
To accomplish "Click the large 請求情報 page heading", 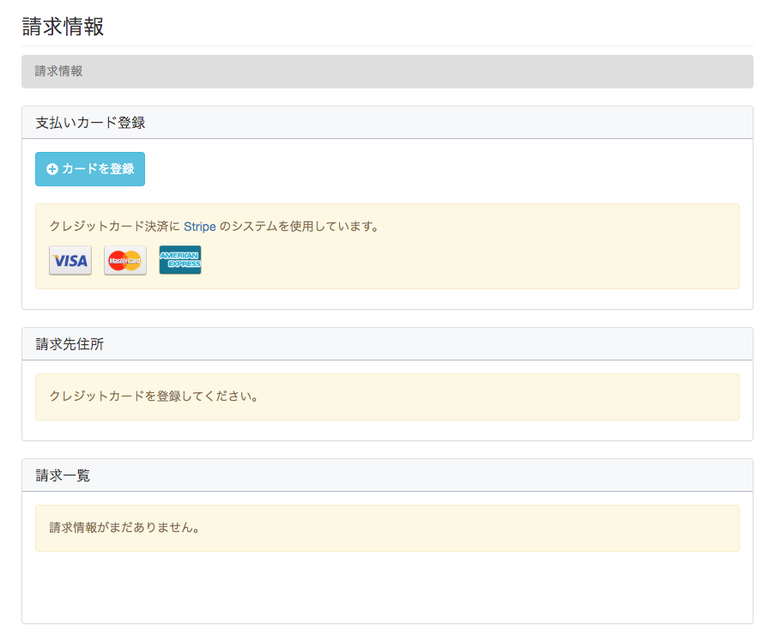I will (63, 27).
